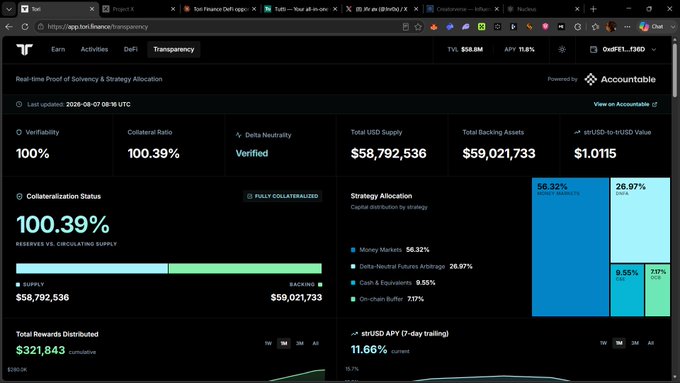
Task: Open the purple feather extension icon
Action: coord(465,27)
